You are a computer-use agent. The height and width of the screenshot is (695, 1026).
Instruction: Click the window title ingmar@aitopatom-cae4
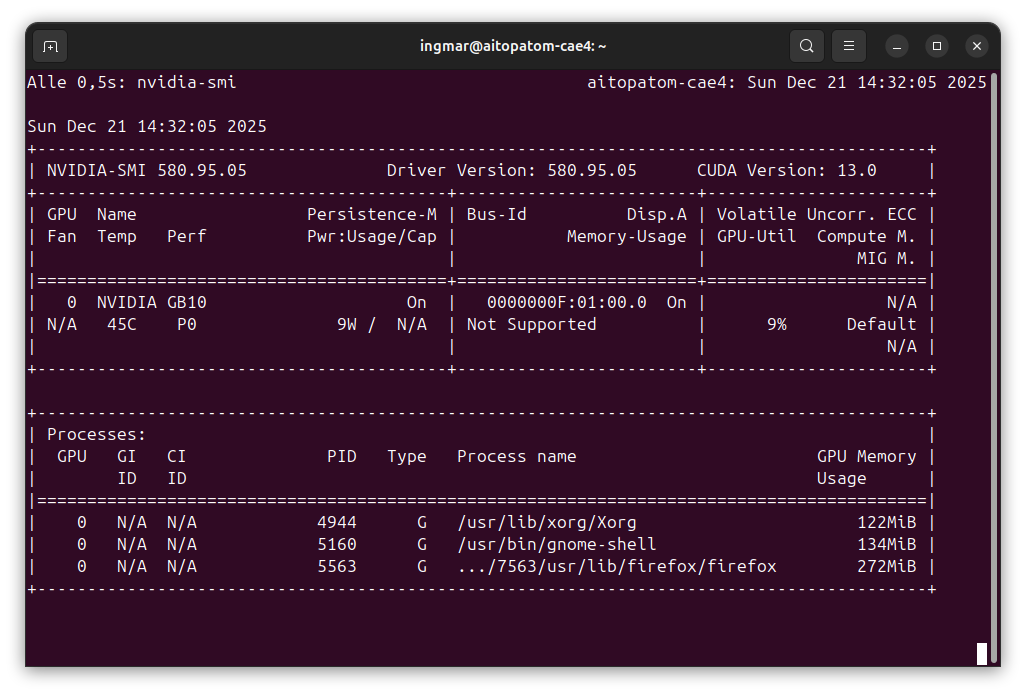click(x=513, y=46)
